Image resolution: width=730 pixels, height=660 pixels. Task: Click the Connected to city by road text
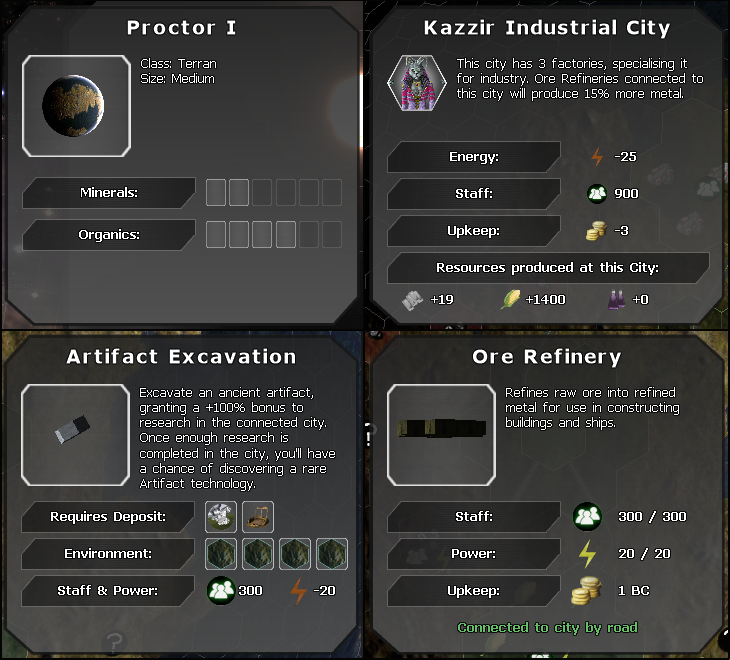click(548, 628)
